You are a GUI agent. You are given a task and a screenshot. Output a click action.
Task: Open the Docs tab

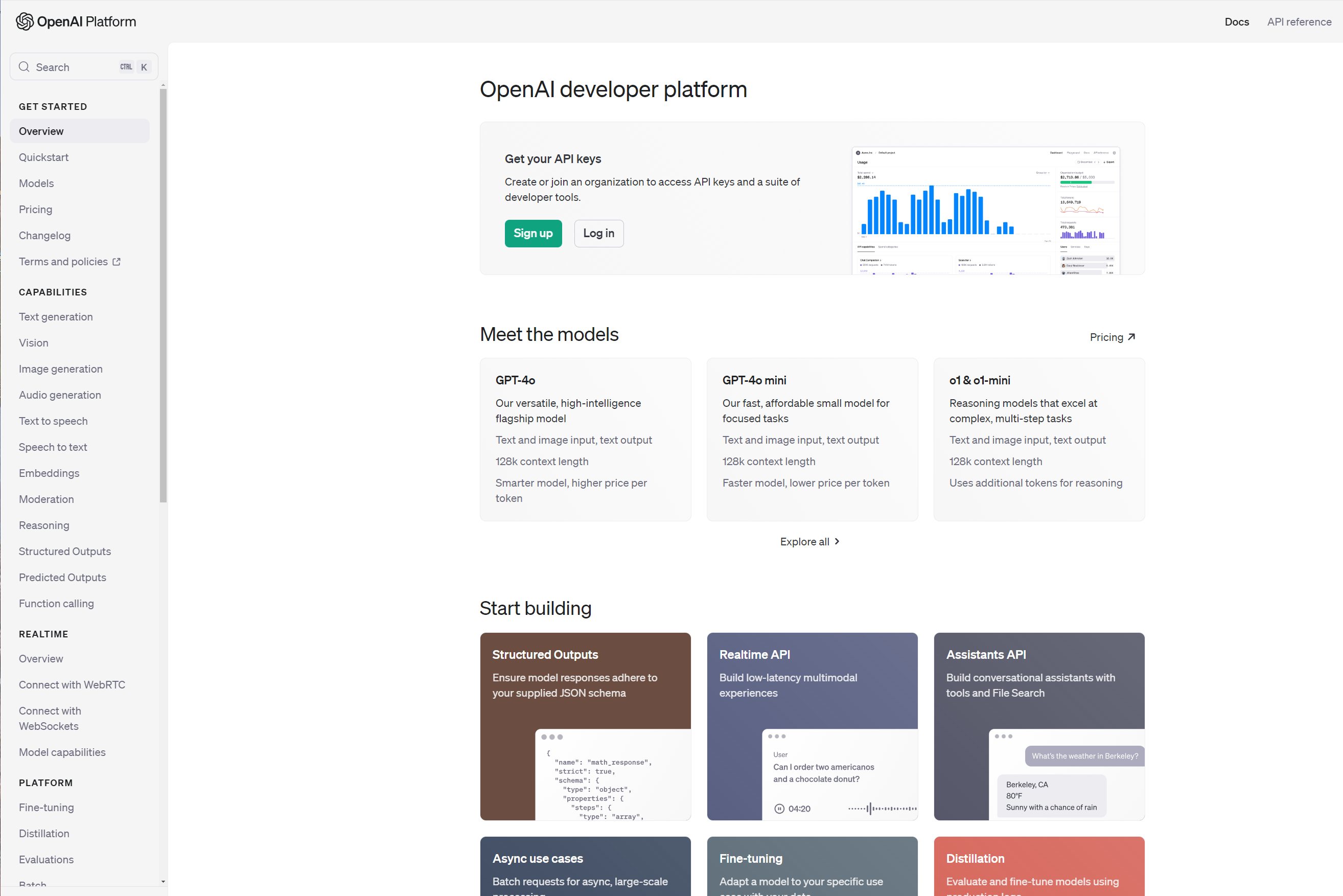point(1237,21)
